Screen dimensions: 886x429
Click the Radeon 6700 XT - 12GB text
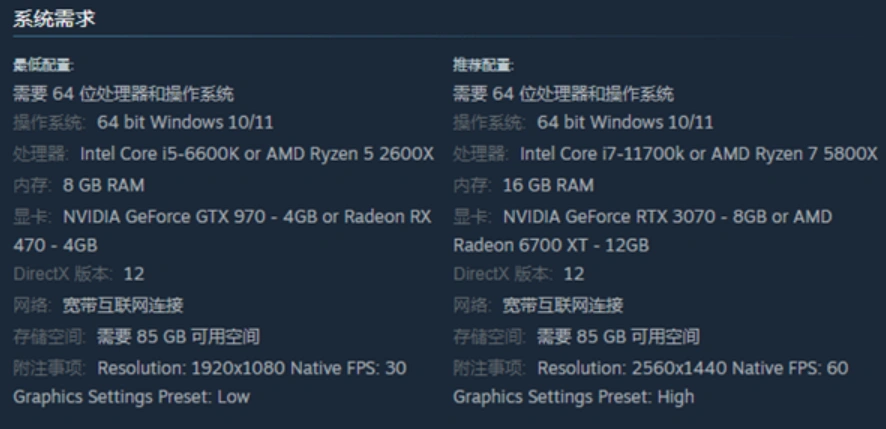(551, 245)
